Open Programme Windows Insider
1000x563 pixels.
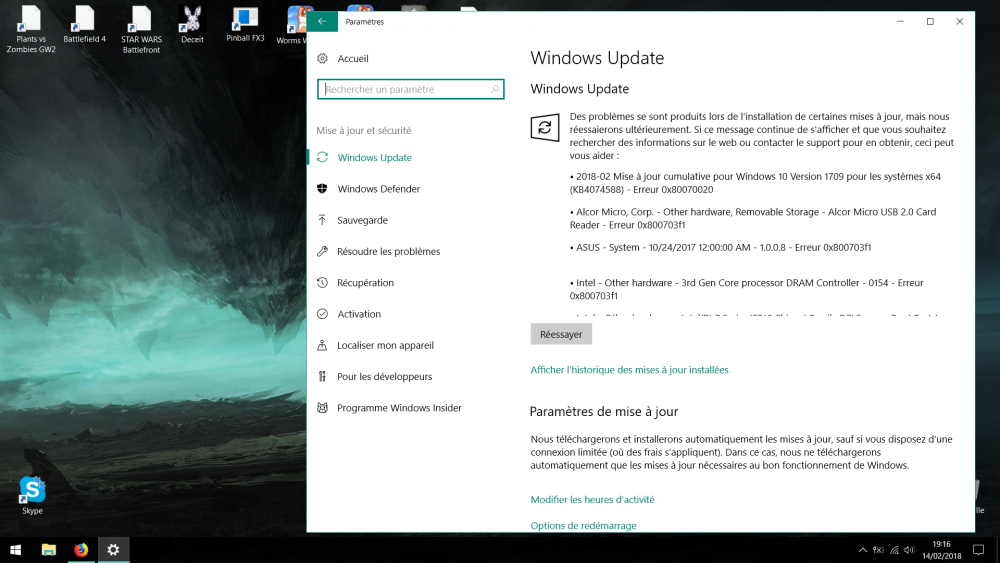point(399,408)
